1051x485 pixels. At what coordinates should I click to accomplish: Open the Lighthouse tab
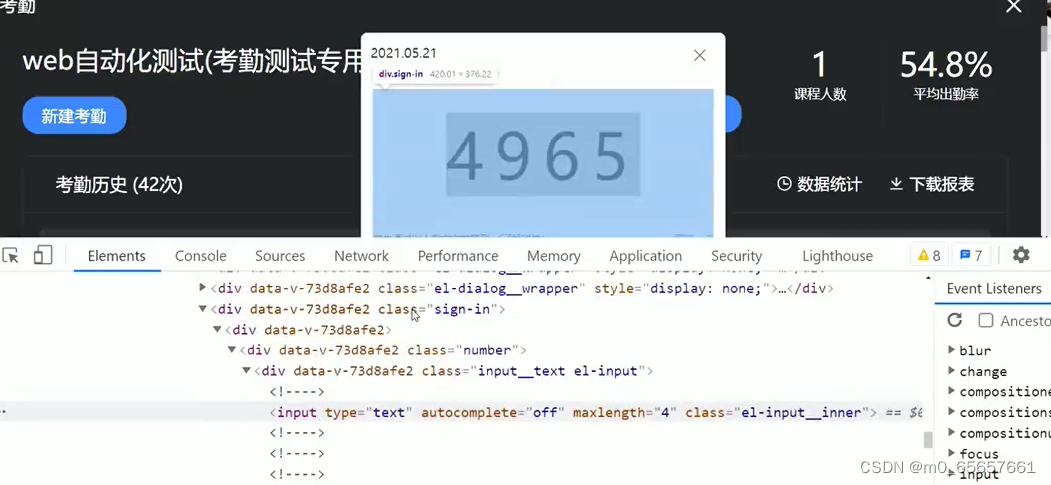838,256
